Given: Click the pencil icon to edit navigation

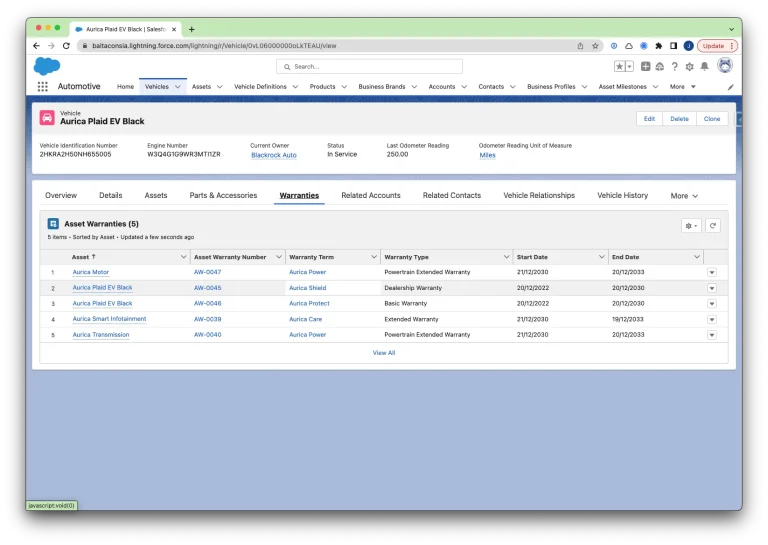Looking at the screenshot, I should click(x=730, y=87).
